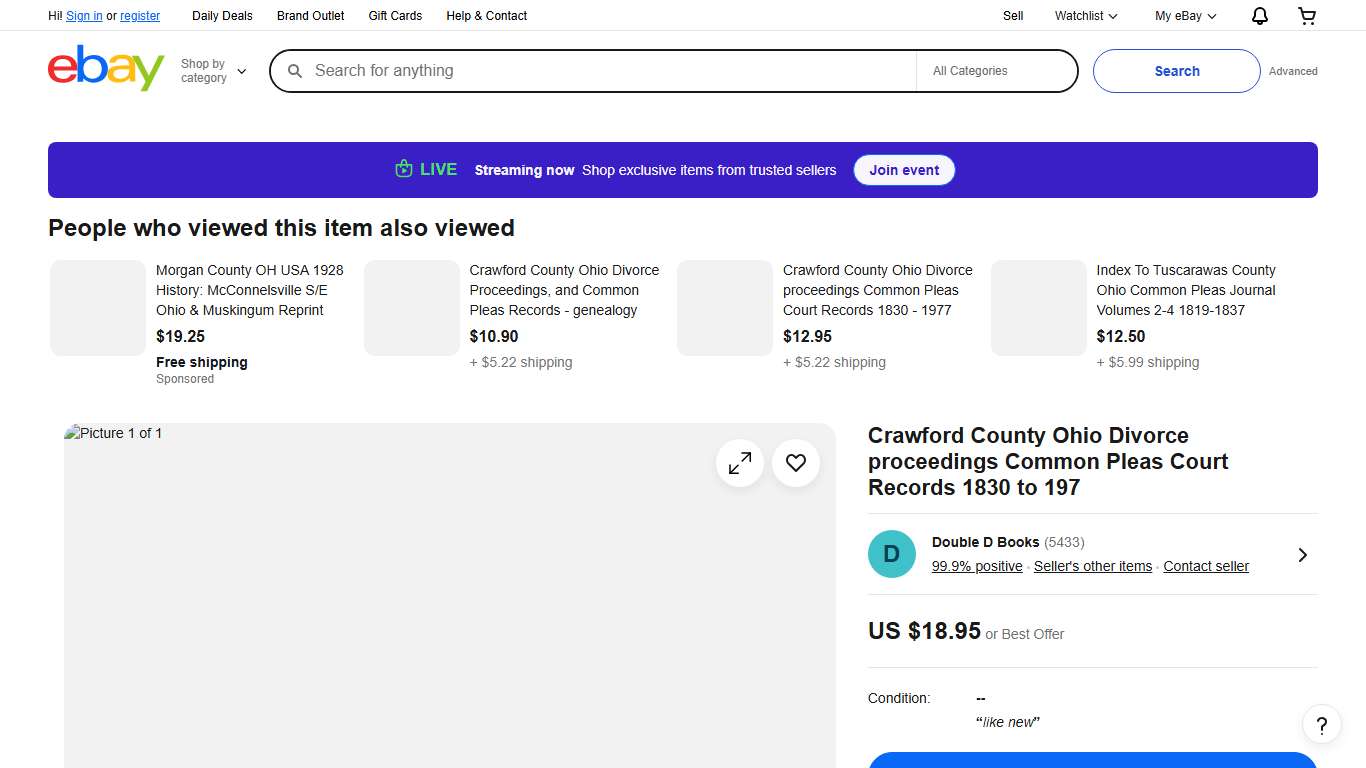Click in the search input field

[600, 71]
